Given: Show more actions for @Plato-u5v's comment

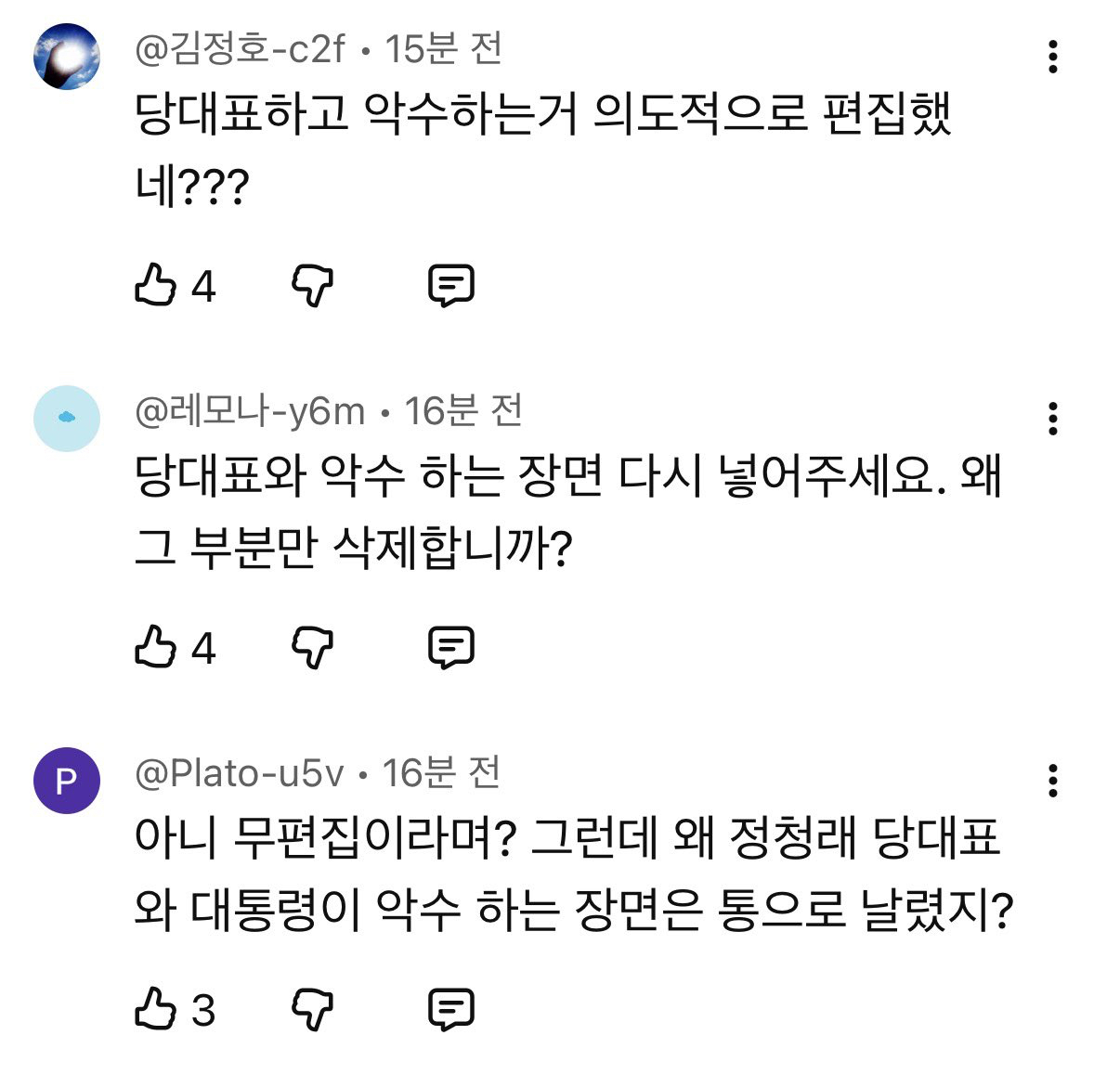Looking at the screenshot, I should [x=1052, y=781].
